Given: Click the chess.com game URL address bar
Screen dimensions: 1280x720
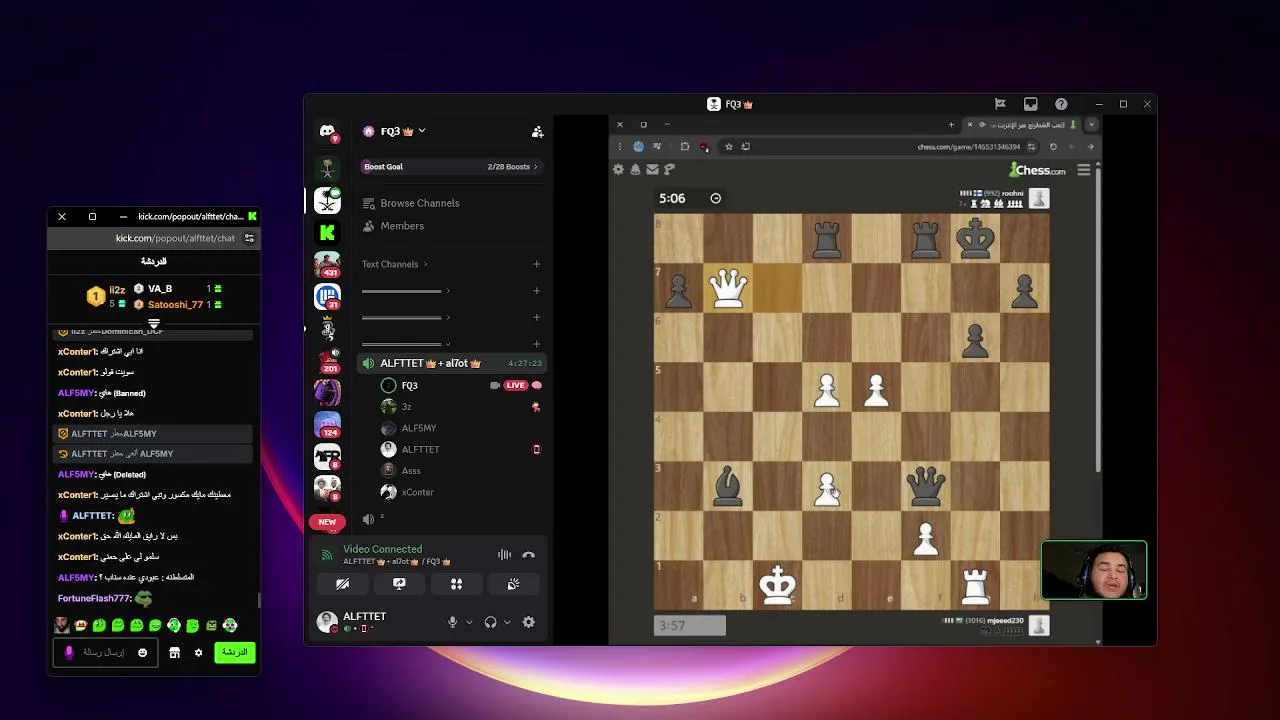Looking at the screenshot, I should [x=880, y=147].
